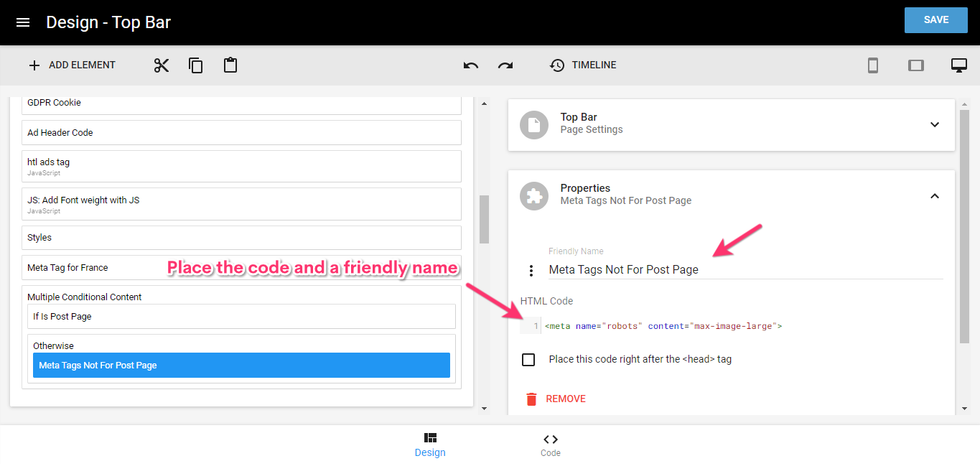The width and height of the screenshot is (980, 464).
Task: Open three-dot options beside Friendly Name
Action: click(531, 270)
